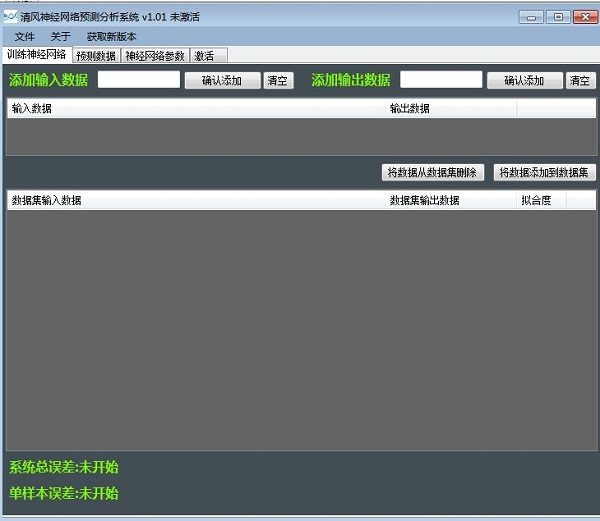Open the 获取新版本 menu
Viewport: 600px width, 521px height.
pos(111,37)
